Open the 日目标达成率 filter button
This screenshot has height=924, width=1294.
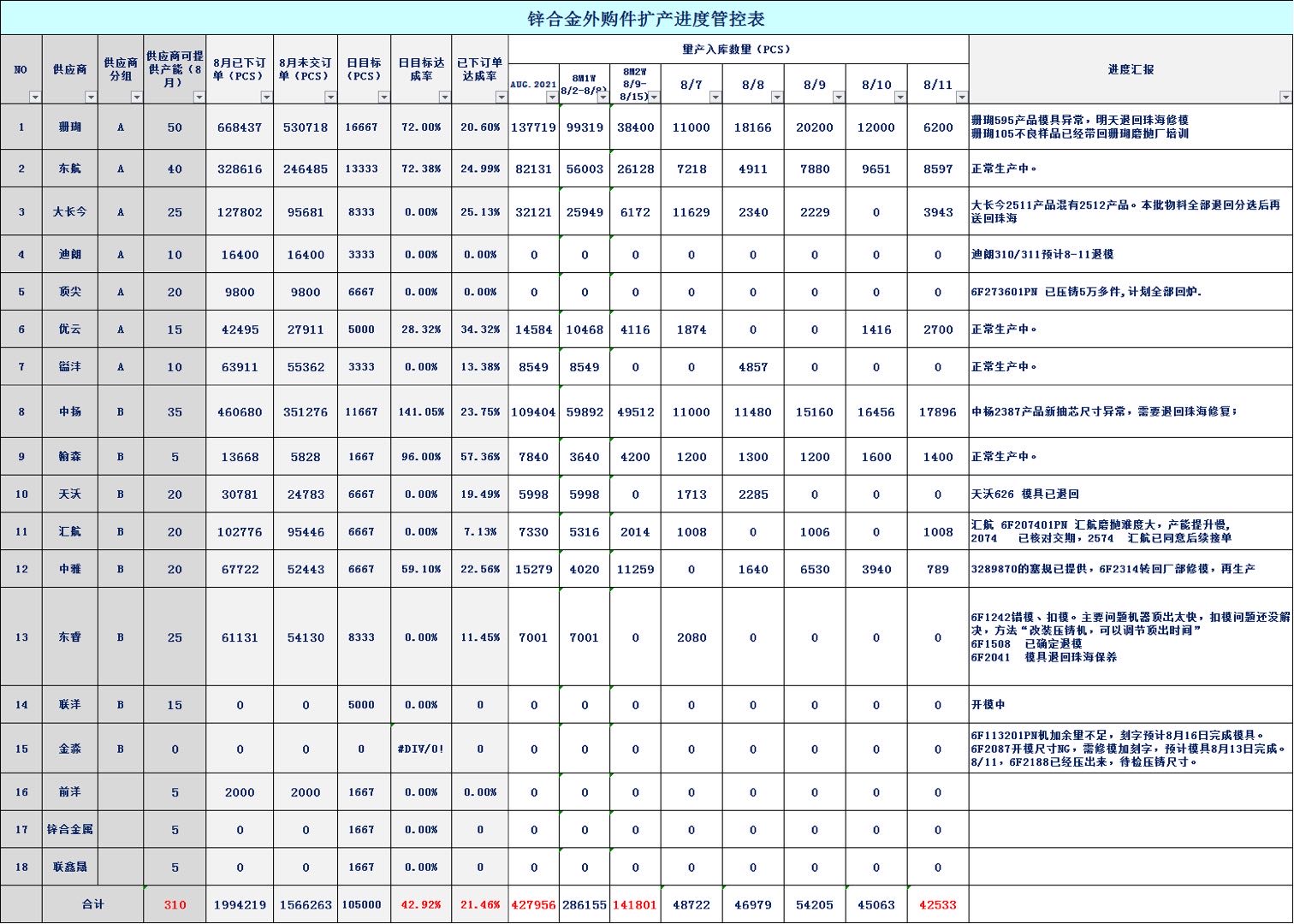444,98
